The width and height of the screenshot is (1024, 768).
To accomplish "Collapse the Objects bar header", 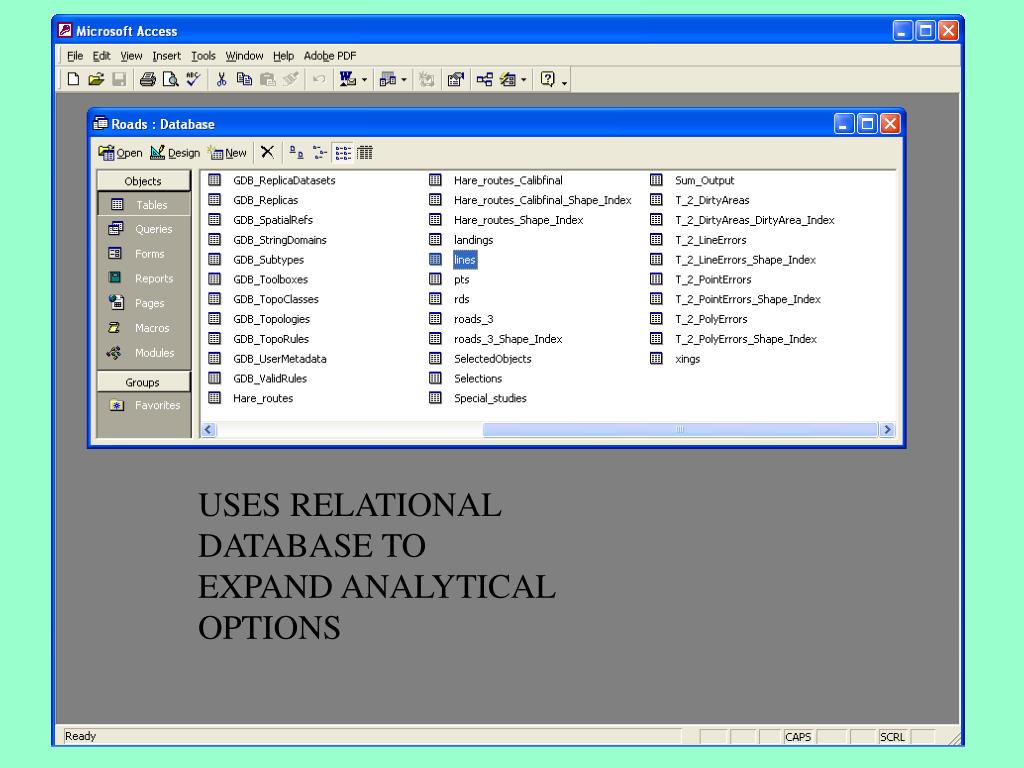I will pyautogui.click(x=144, y=181).
